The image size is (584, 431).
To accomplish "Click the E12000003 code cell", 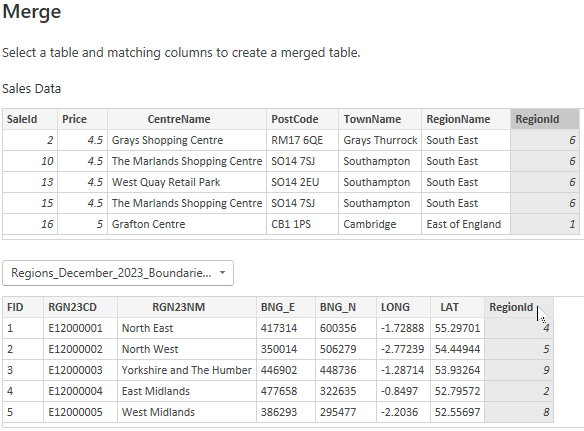I will (x=80, y=370).
